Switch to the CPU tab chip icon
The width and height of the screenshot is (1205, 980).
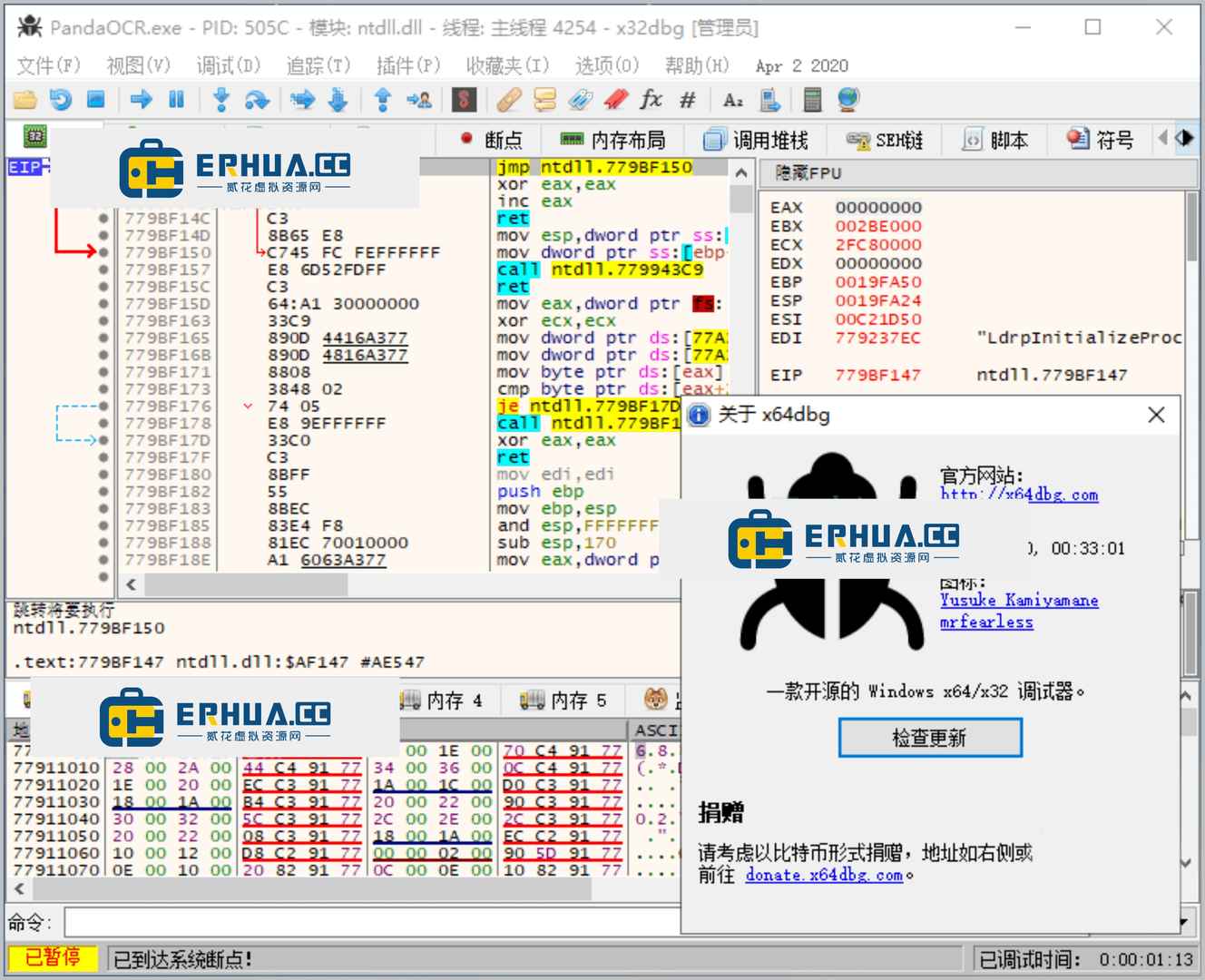(34, 137)
